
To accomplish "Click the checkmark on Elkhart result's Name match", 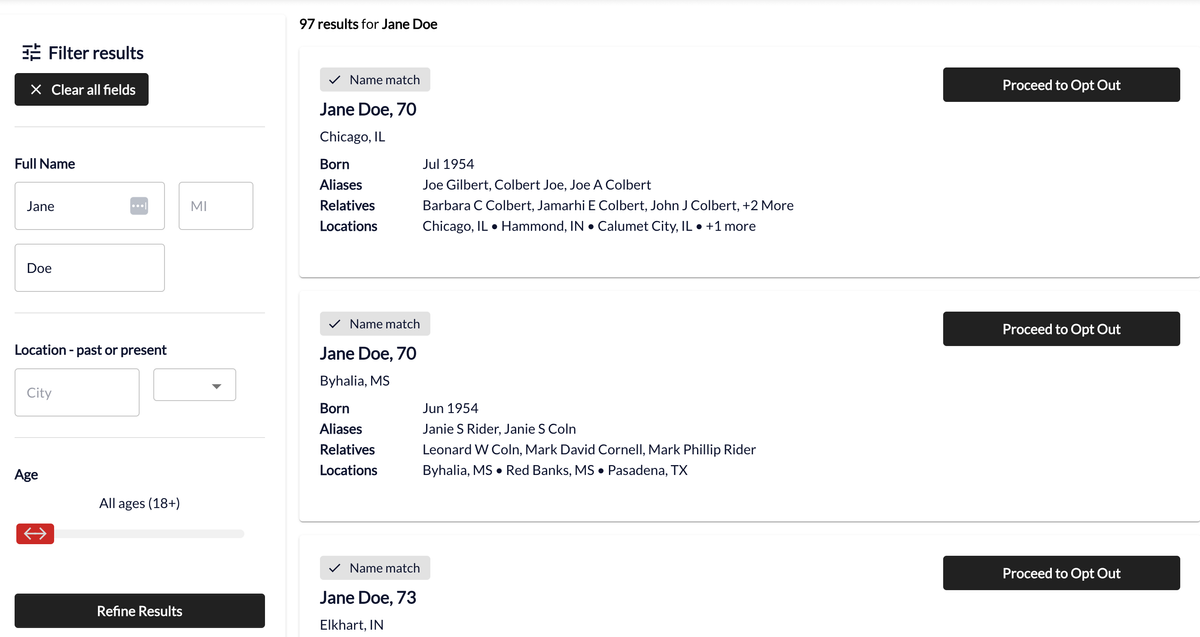I will point(335,568).
